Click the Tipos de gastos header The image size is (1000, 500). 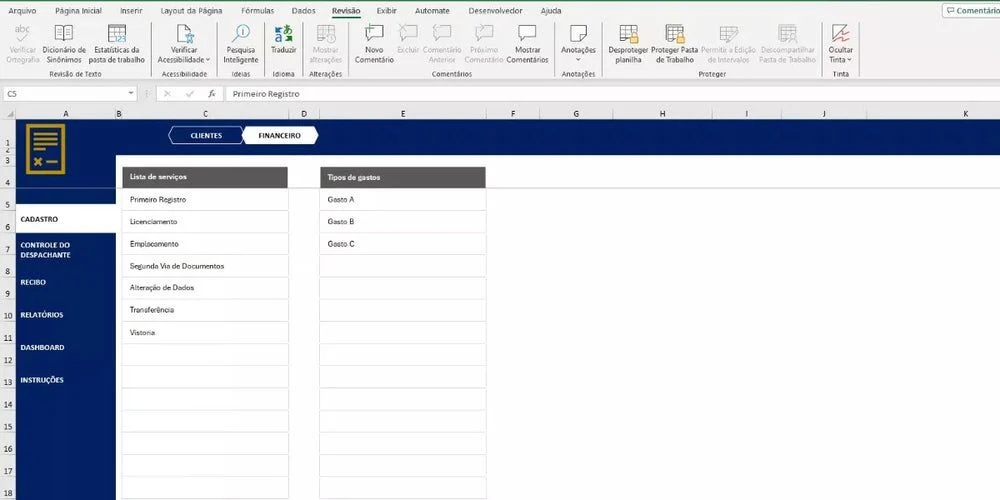[403, 177]
